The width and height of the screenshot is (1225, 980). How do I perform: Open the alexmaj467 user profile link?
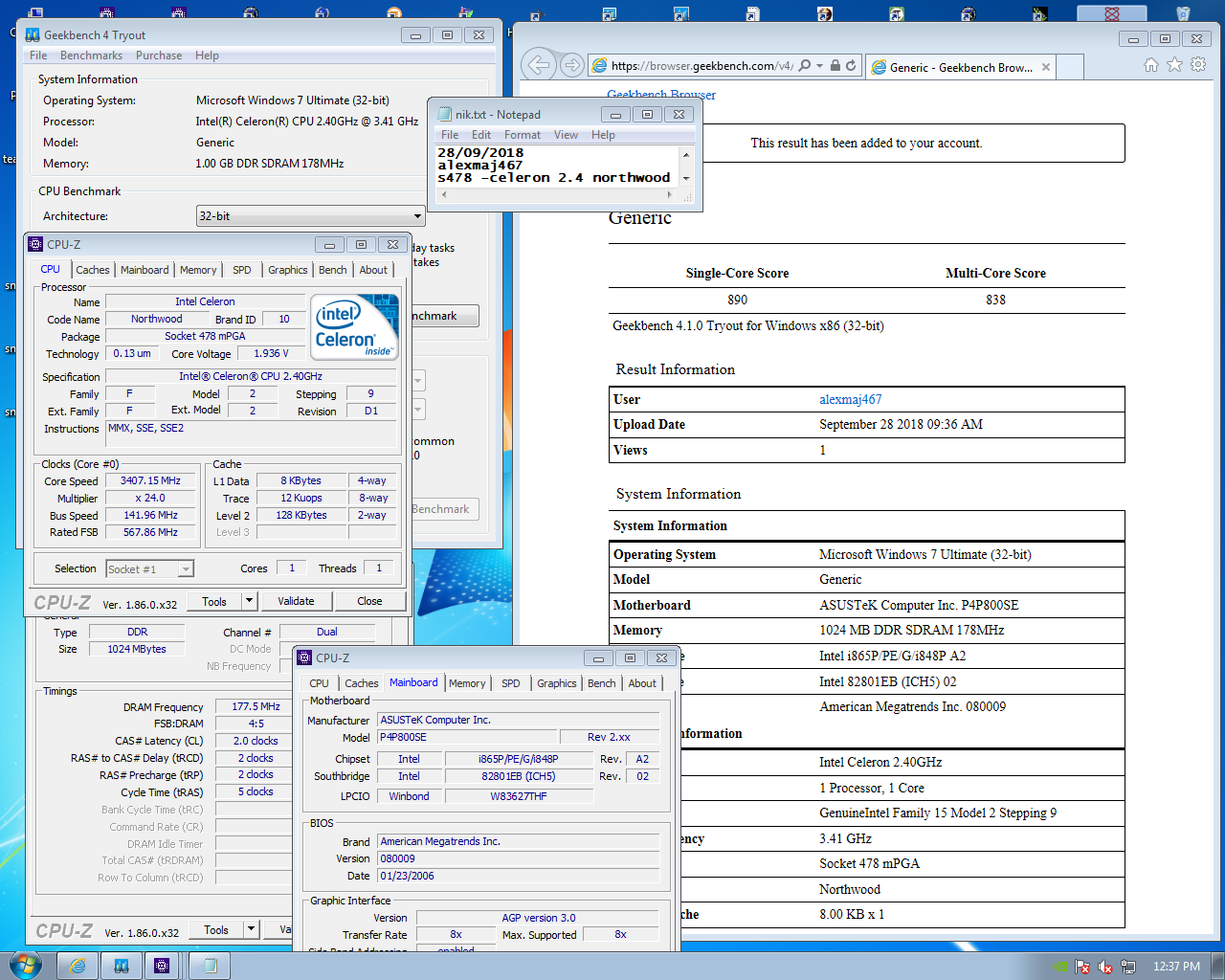click(x=850, y=399)
